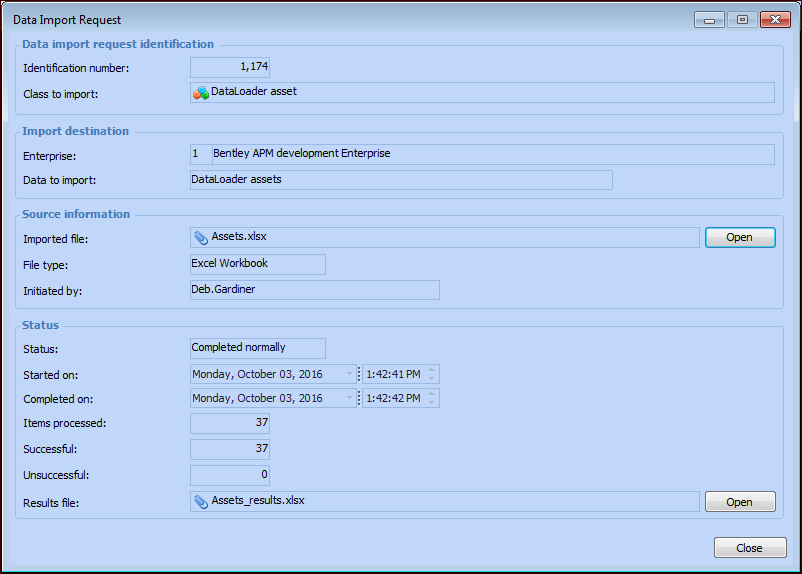
Task: Click the Status field showing Completed normally
Action: (x=258, y=348)
